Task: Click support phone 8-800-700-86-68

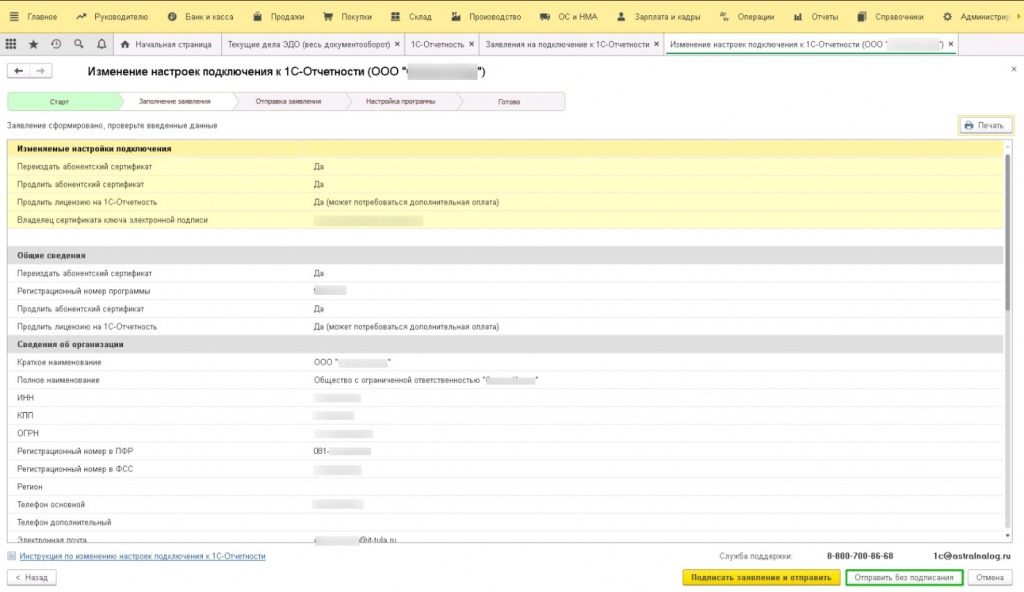Action: point(859,555)
